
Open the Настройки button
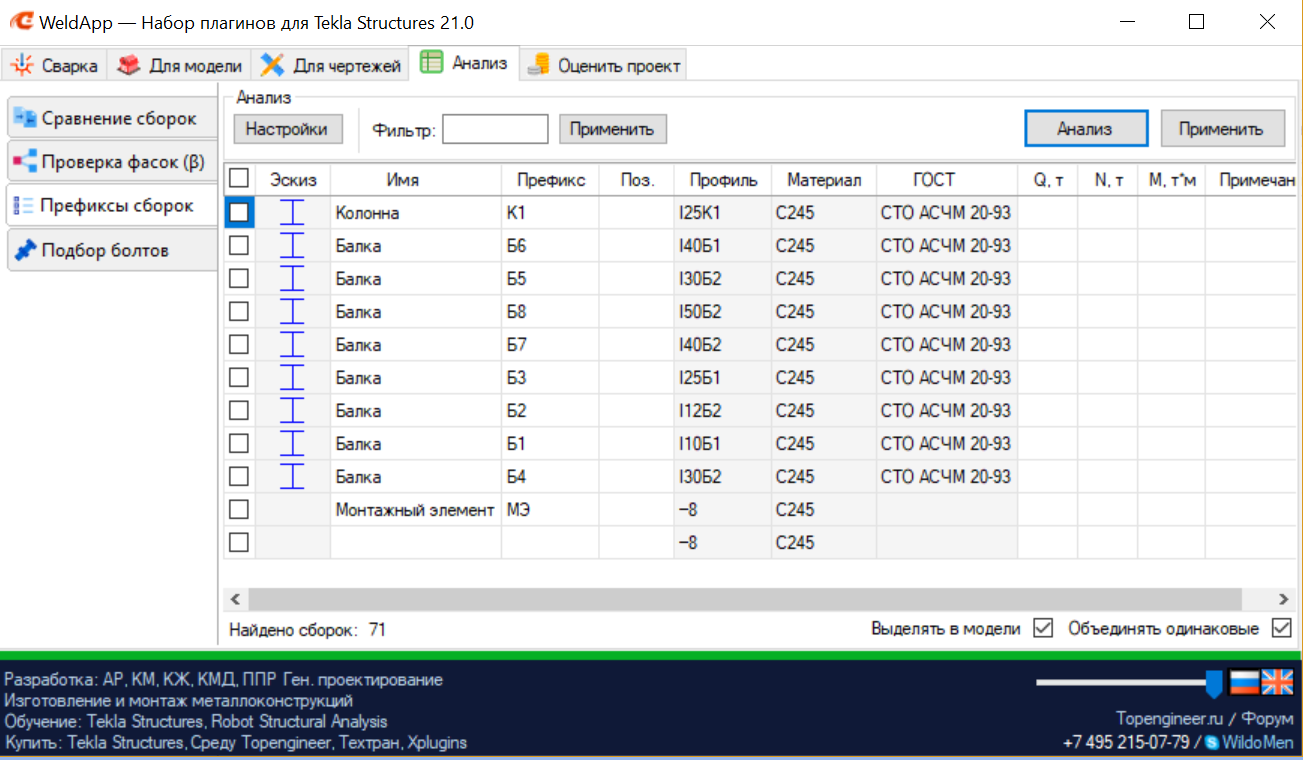click(287, 129)
